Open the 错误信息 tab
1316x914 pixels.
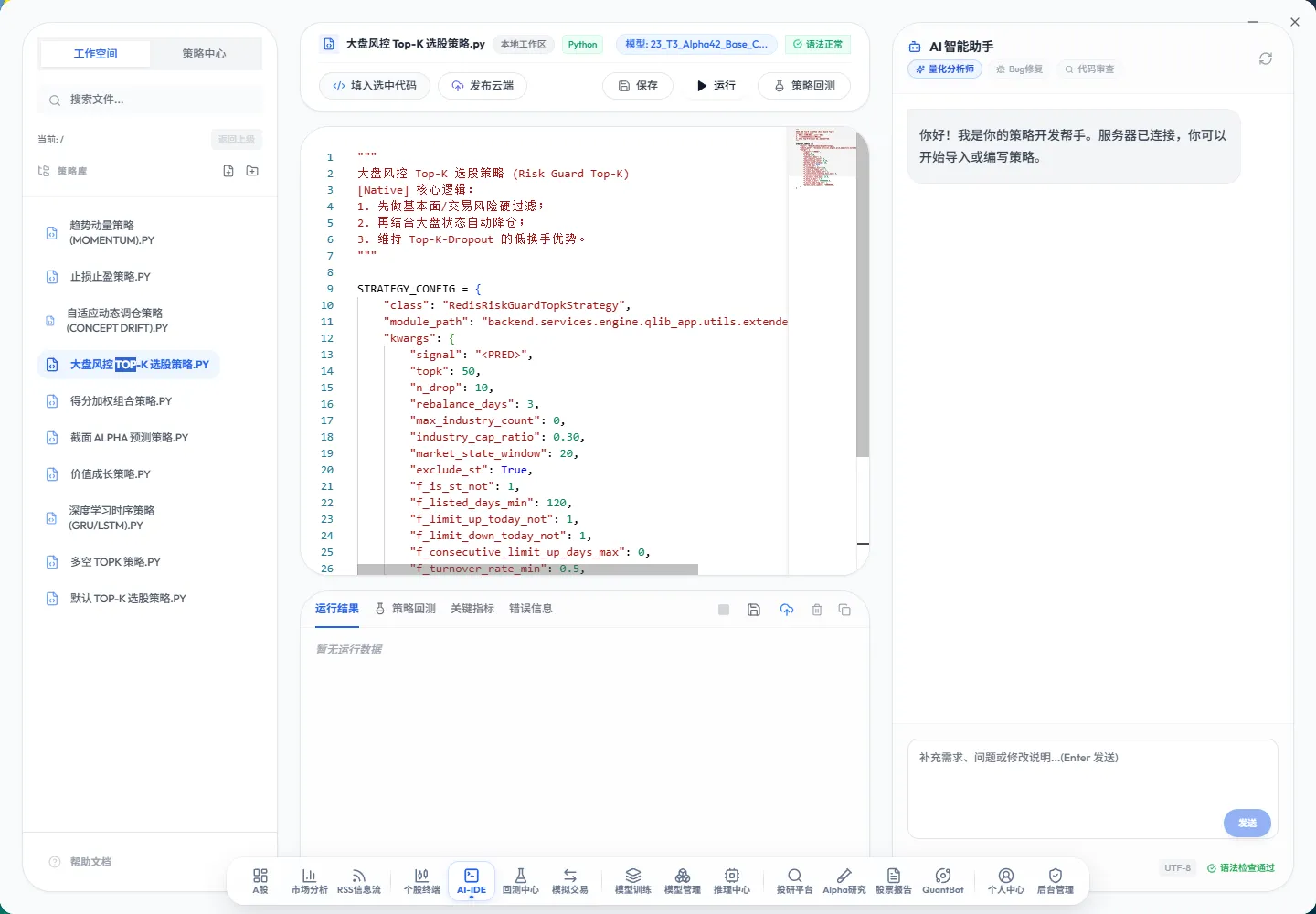[531, 609]
